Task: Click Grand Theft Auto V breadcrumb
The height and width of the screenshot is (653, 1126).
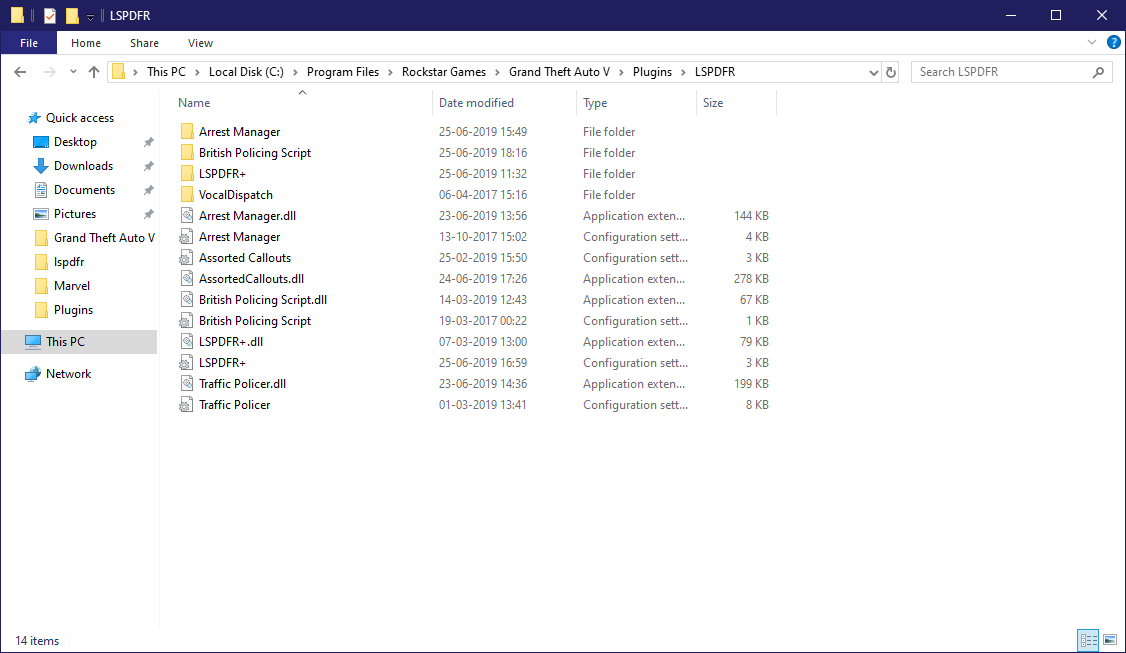Action: pos(559,72)
